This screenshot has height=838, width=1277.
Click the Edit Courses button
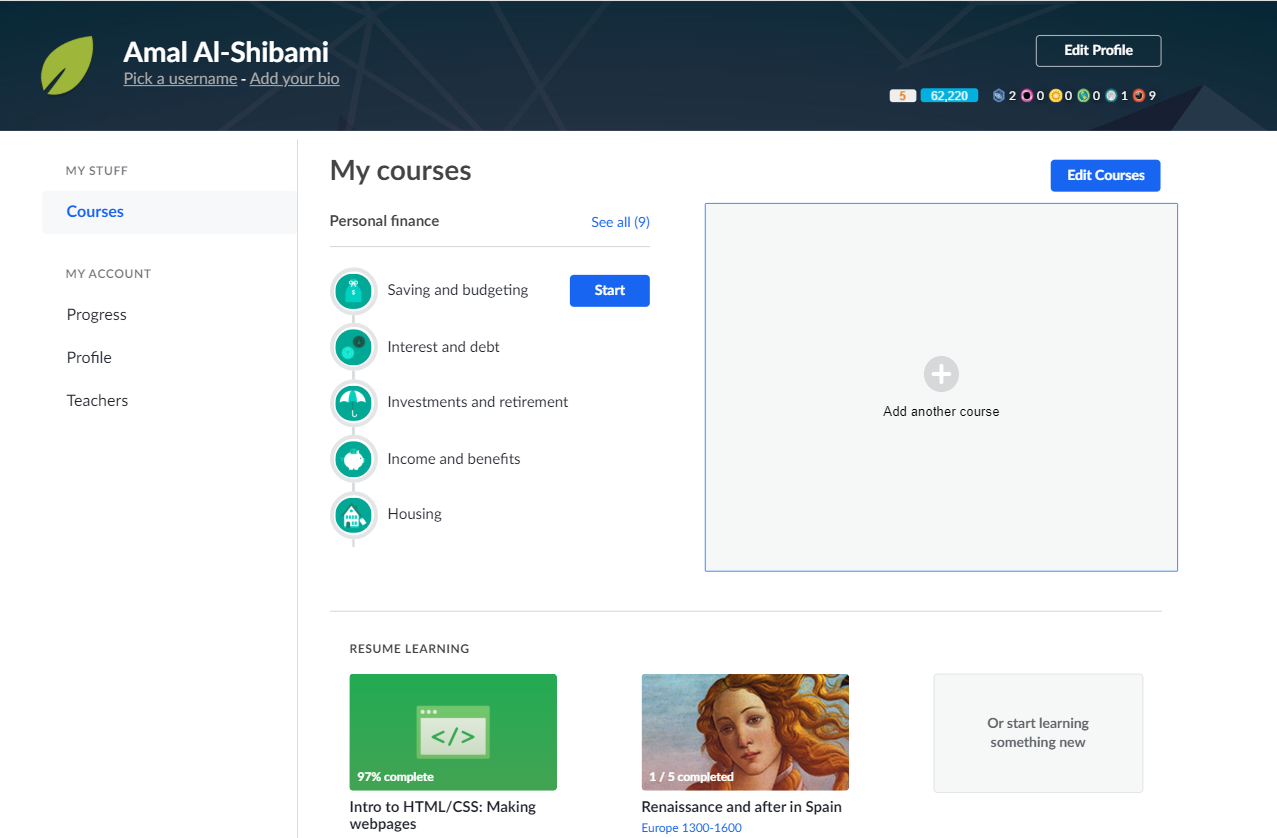click(1105, 175)
